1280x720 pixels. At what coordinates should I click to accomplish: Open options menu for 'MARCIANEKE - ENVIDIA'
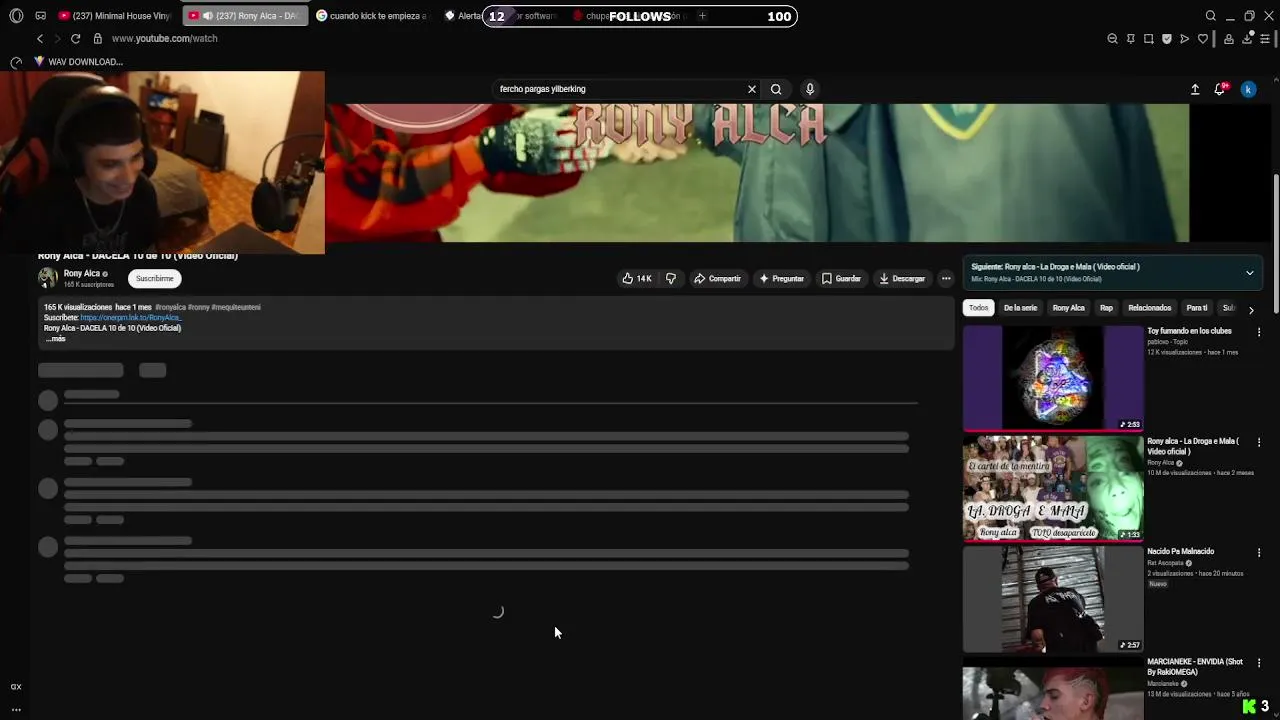1259,663
